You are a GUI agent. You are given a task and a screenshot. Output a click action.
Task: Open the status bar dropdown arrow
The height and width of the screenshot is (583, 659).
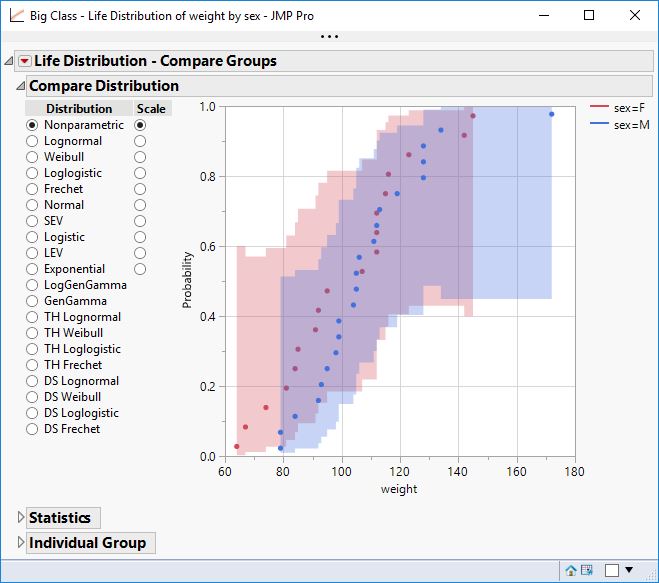click(629, 570)
